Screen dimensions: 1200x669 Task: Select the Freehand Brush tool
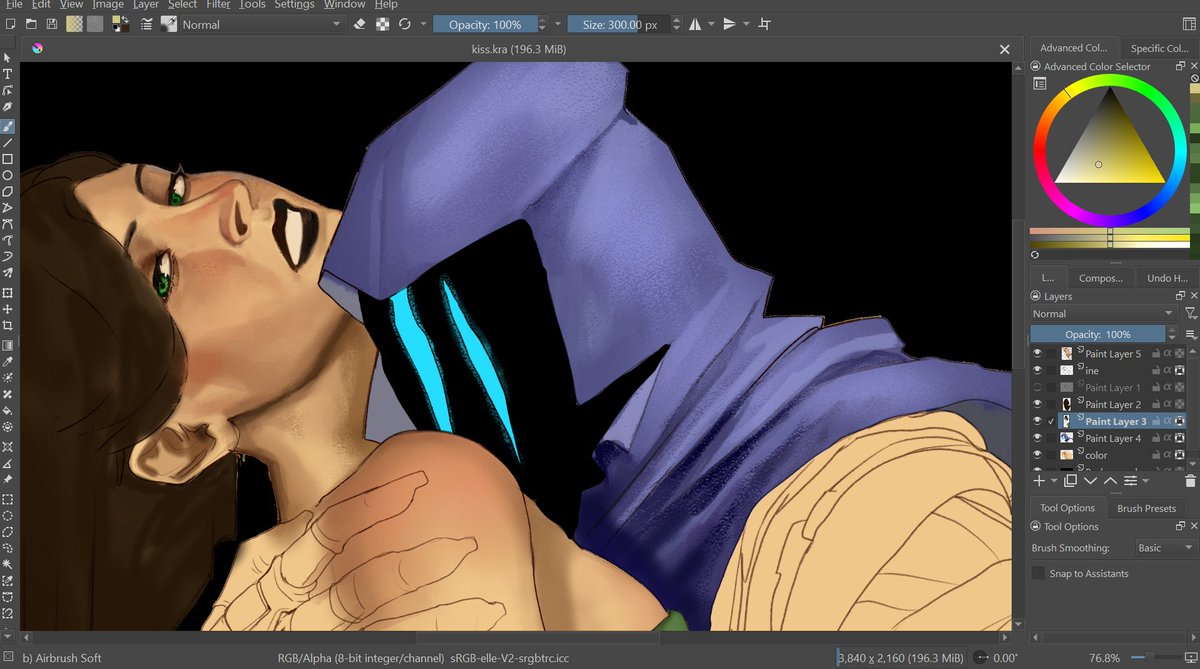click(x=7, y=126)
